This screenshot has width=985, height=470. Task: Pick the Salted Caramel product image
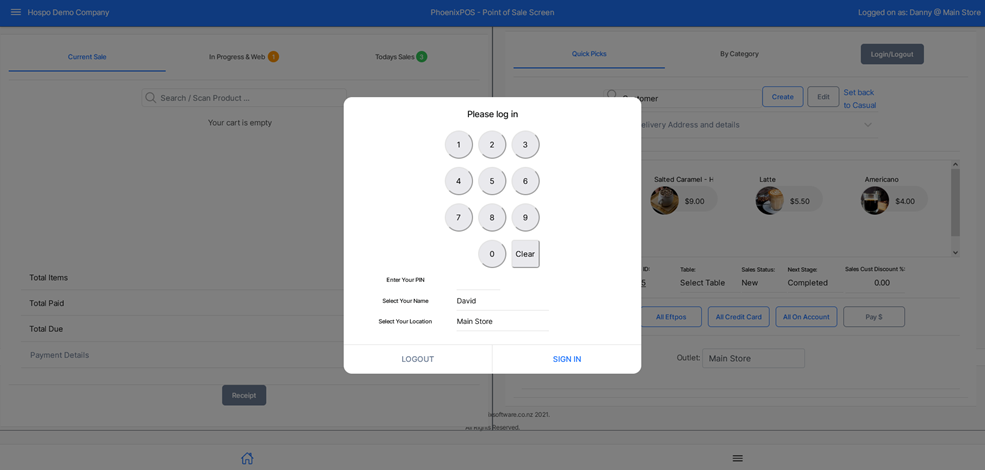click(x=664, y=200)
